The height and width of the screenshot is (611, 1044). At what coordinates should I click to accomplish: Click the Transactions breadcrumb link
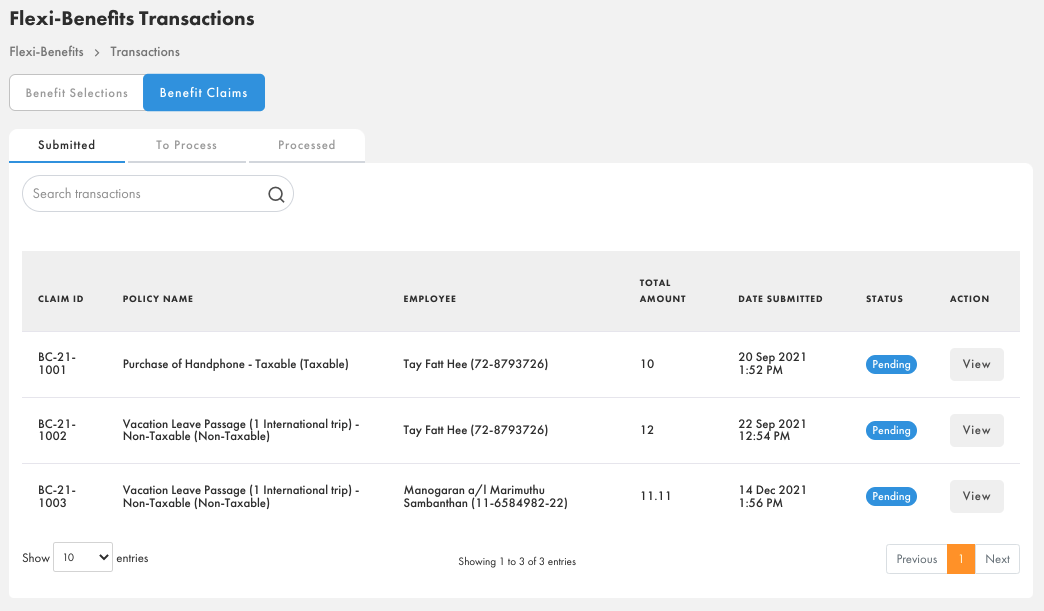(x=145, y=51)
